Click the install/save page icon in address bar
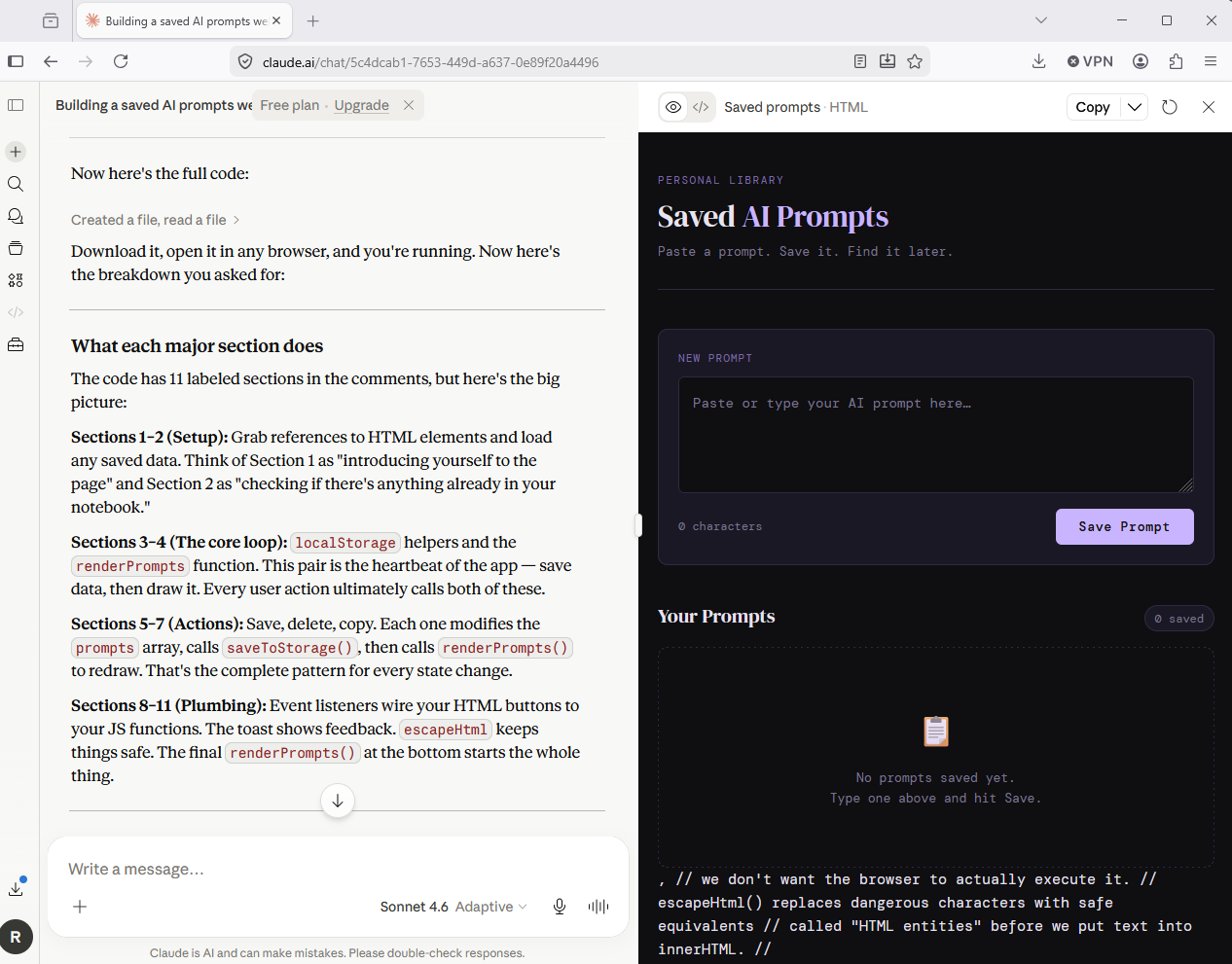The width and height of the screenshot is (1232, 964). 888,61
